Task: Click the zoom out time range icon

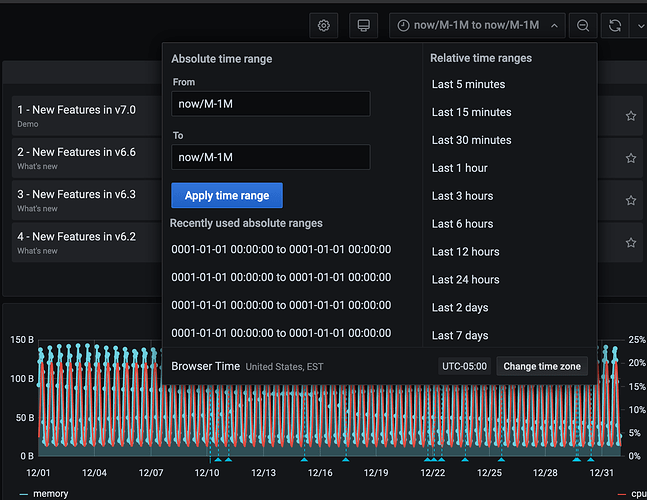Action: (583, 26)
